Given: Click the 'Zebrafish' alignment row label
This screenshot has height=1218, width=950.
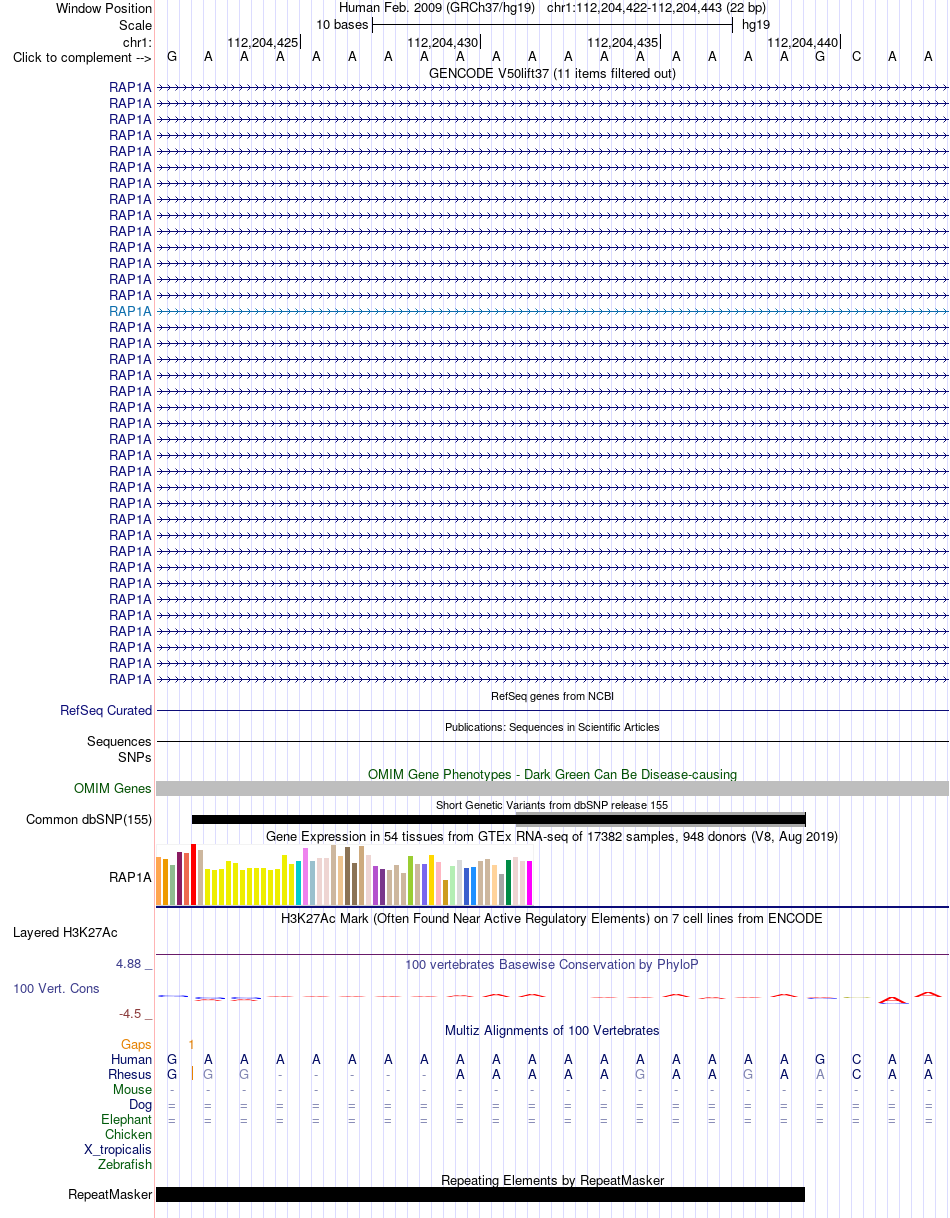Looking at the screenshot, I should click(x=125, y=1164).
